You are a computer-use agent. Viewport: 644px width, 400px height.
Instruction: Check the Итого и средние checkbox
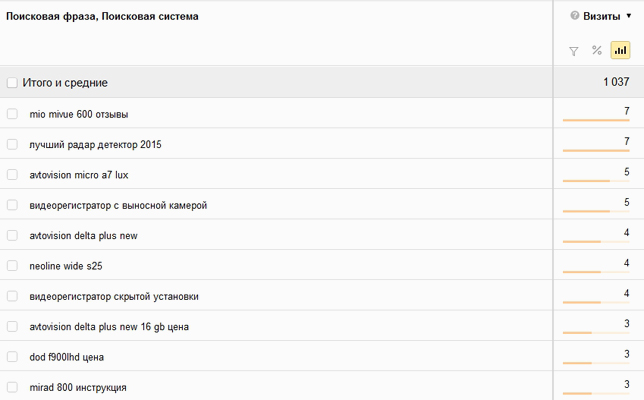(x=12, y=83)
